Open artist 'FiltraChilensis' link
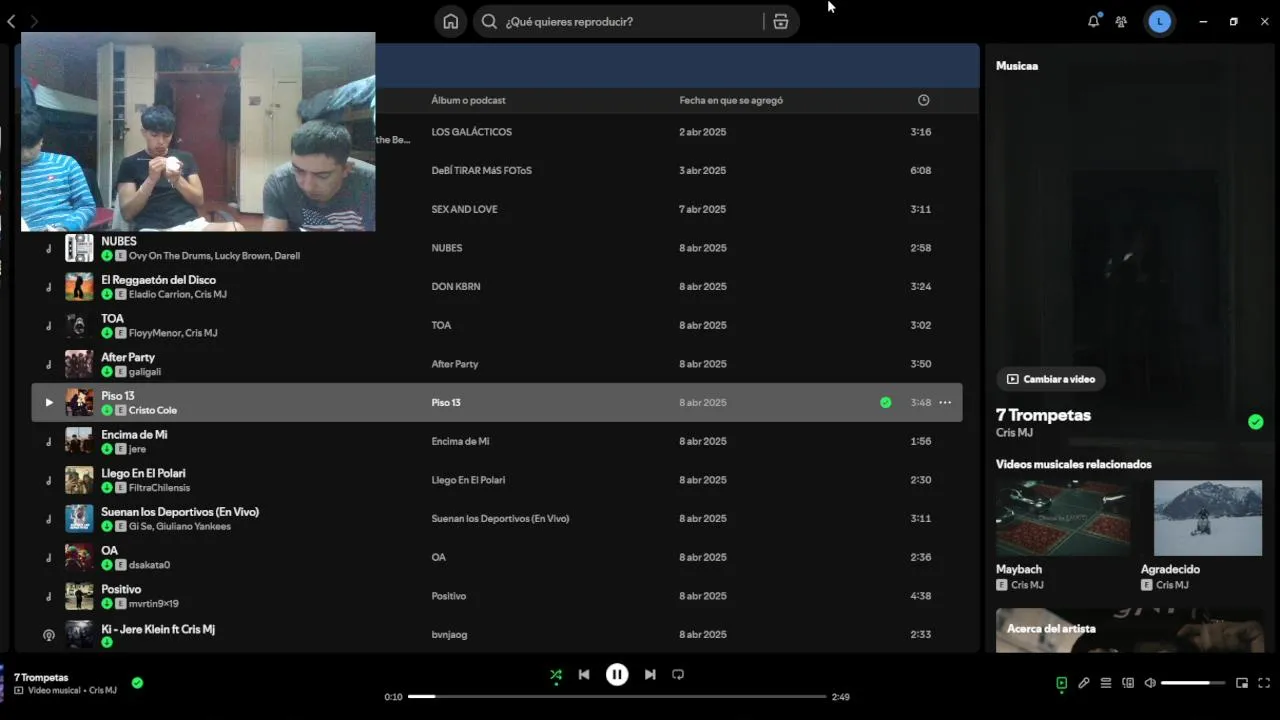This screenshot has width=1280, height=720. [159, 488]
